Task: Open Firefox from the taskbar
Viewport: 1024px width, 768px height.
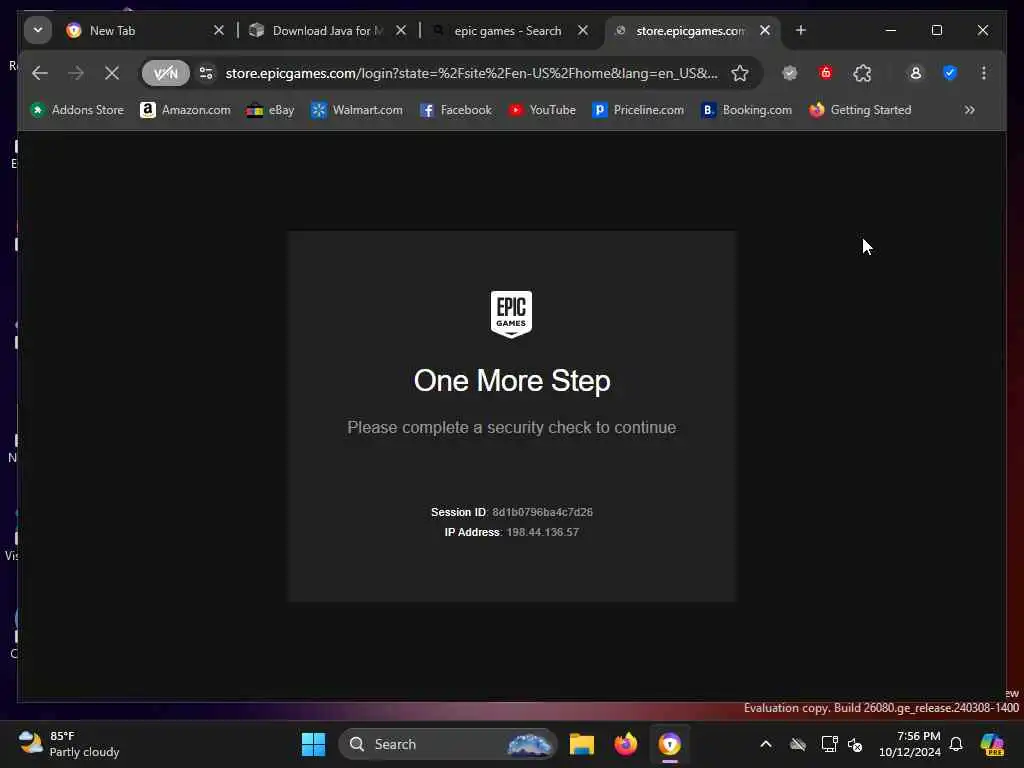Action: (x=626, y=744)
